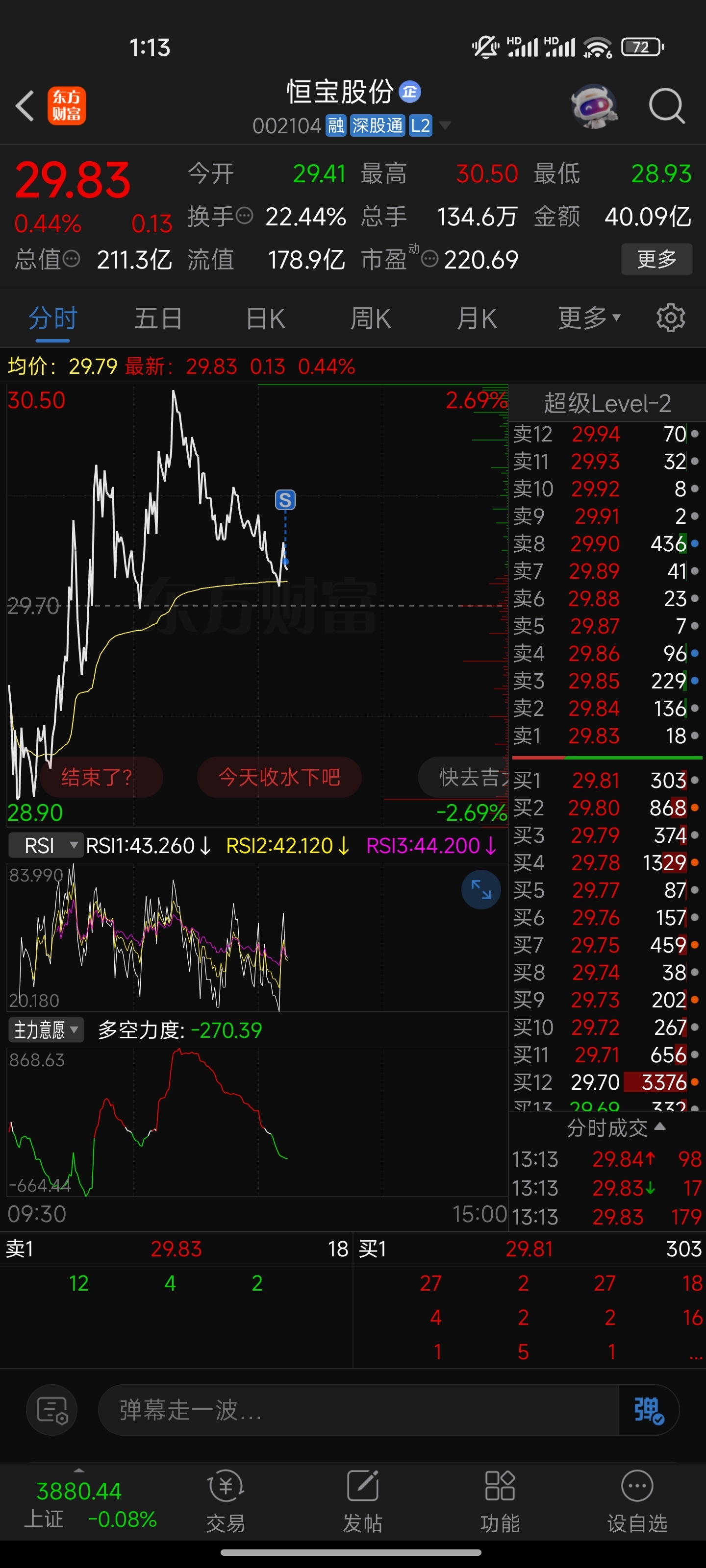
Task: Switch to 月K tab
Action: coord(477,318)
